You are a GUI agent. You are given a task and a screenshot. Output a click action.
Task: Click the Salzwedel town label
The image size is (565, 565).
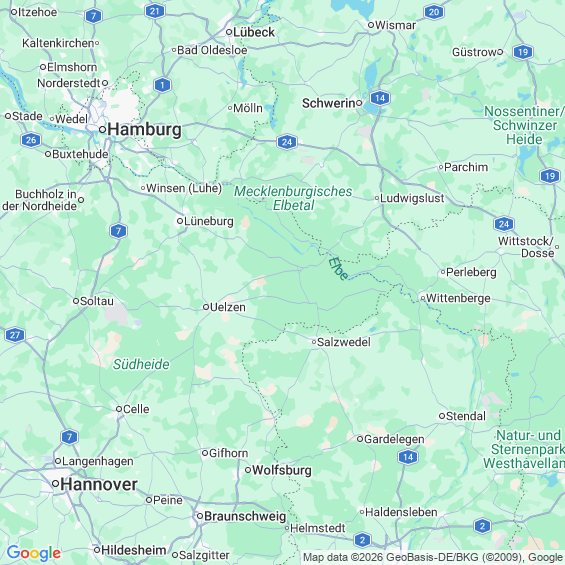tap(344, 342)
